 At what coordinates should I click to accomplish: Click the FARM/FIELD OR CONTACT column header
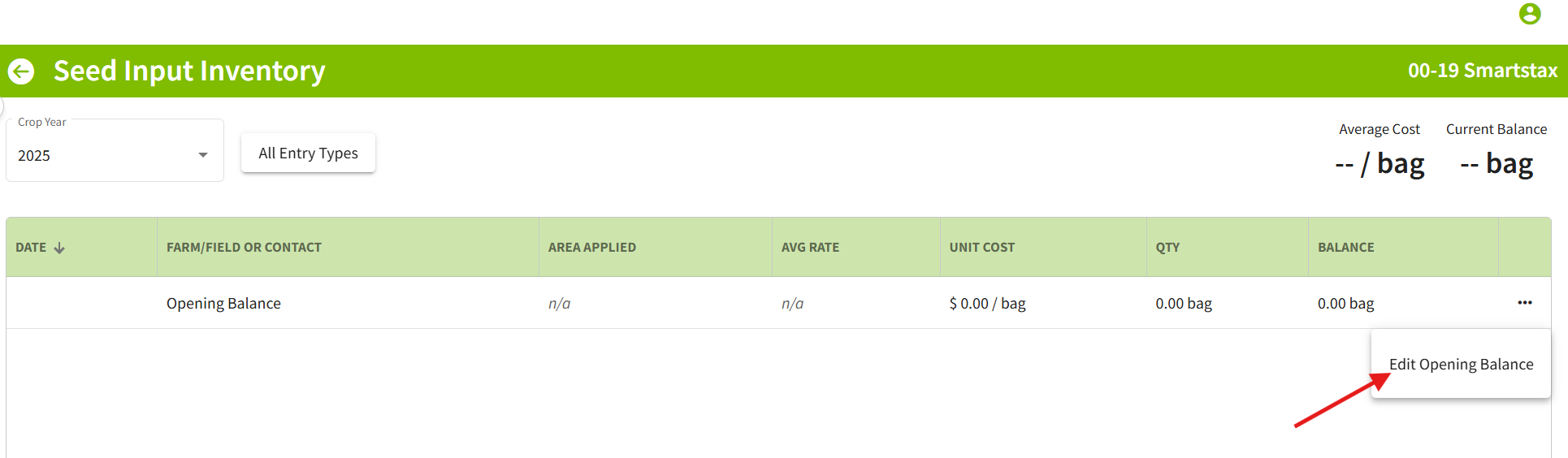click(244, 248)
